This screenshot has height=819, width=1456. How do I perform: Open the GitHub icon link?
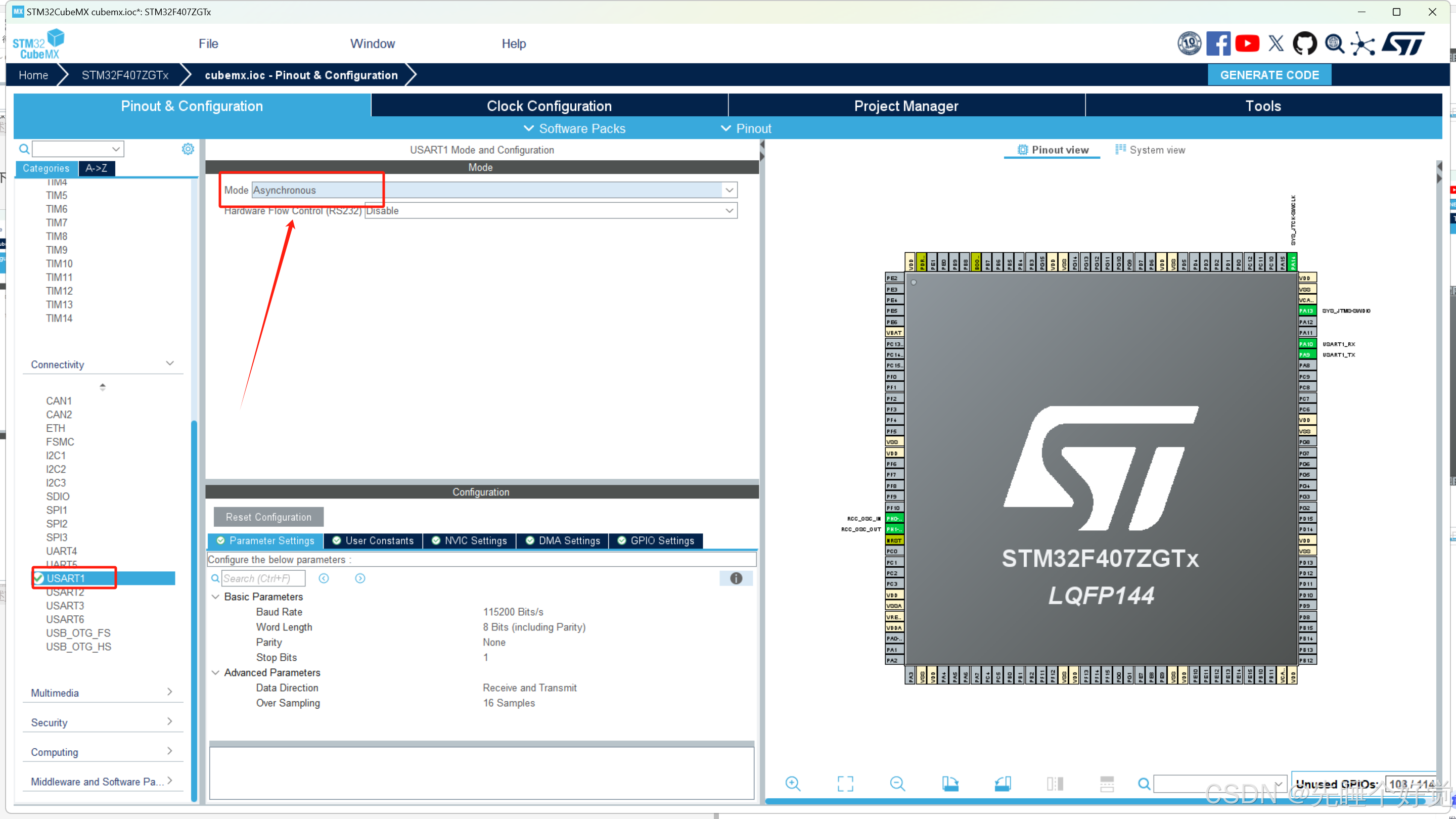[1304, 43]
